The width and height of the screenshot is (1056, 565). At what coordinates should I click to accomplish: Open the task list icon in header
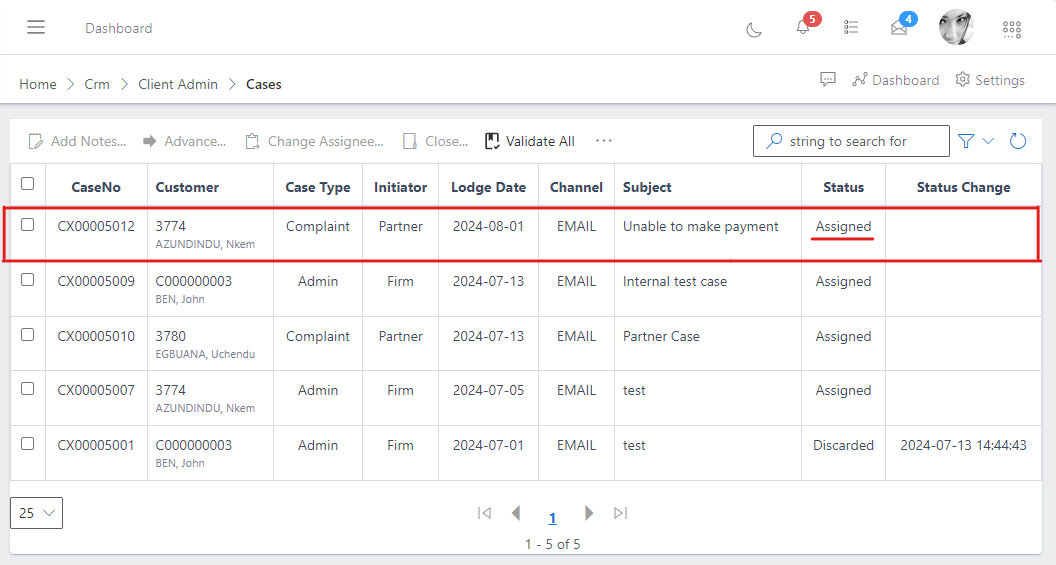[851, 28]
